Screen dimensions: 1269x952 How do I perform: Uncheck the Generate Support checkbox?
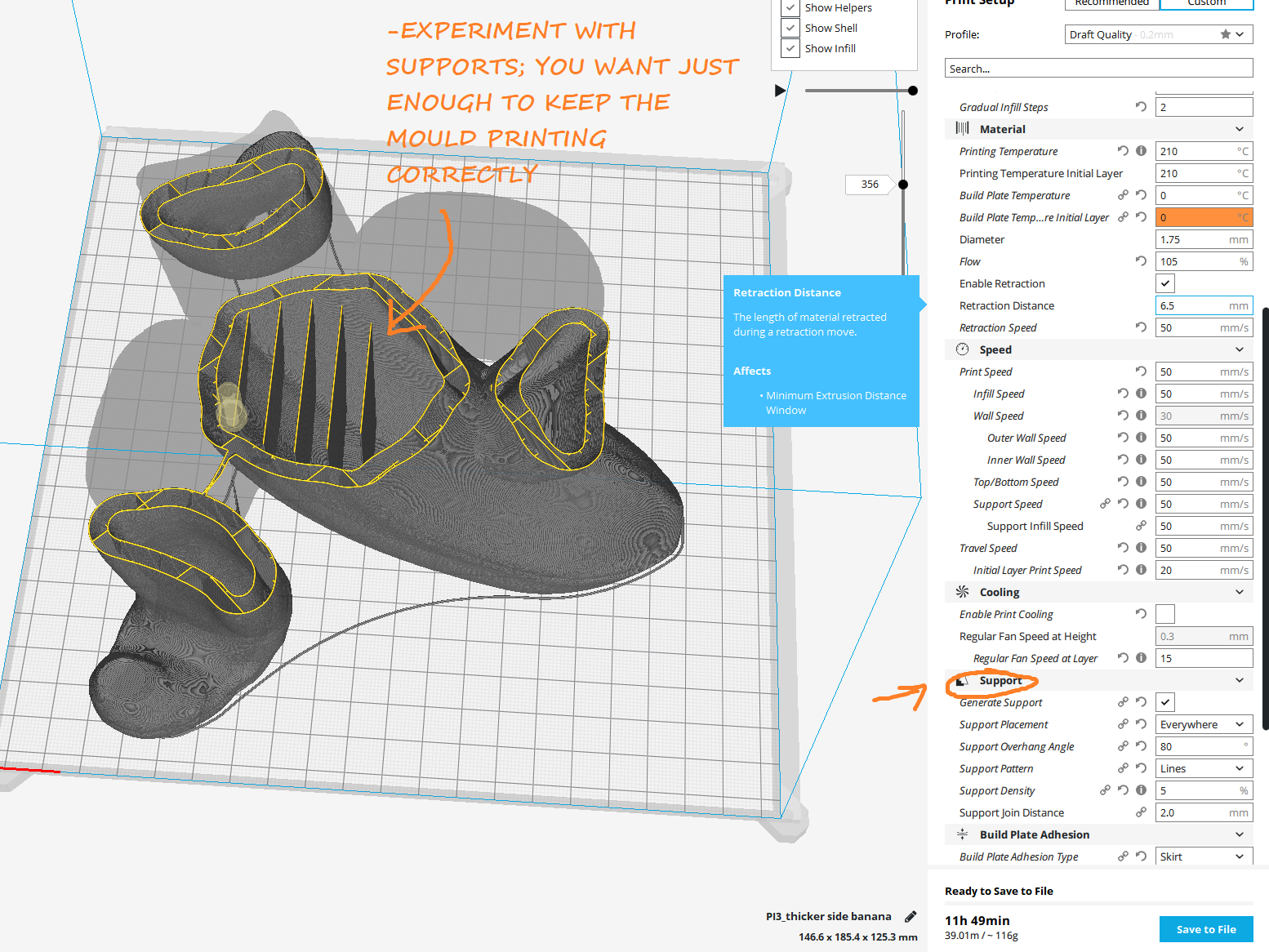tap(1165, 702)
